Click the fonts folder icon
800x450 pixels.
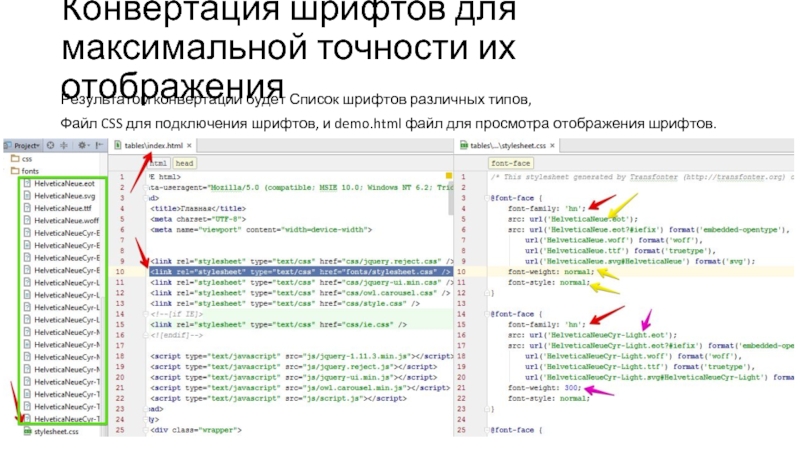click(x=15, y=171)
